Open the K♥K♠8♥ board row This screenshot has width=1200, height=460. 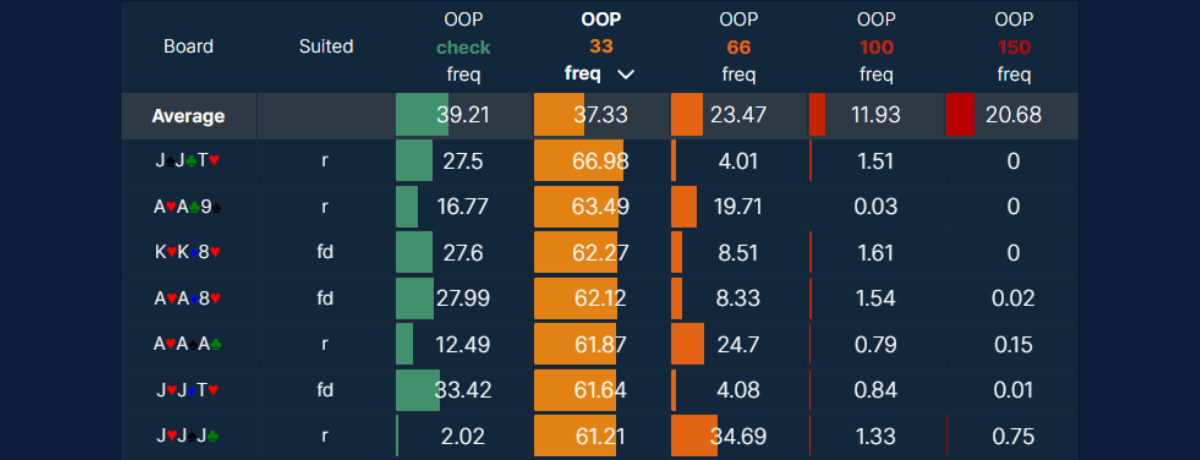[188, 253]
